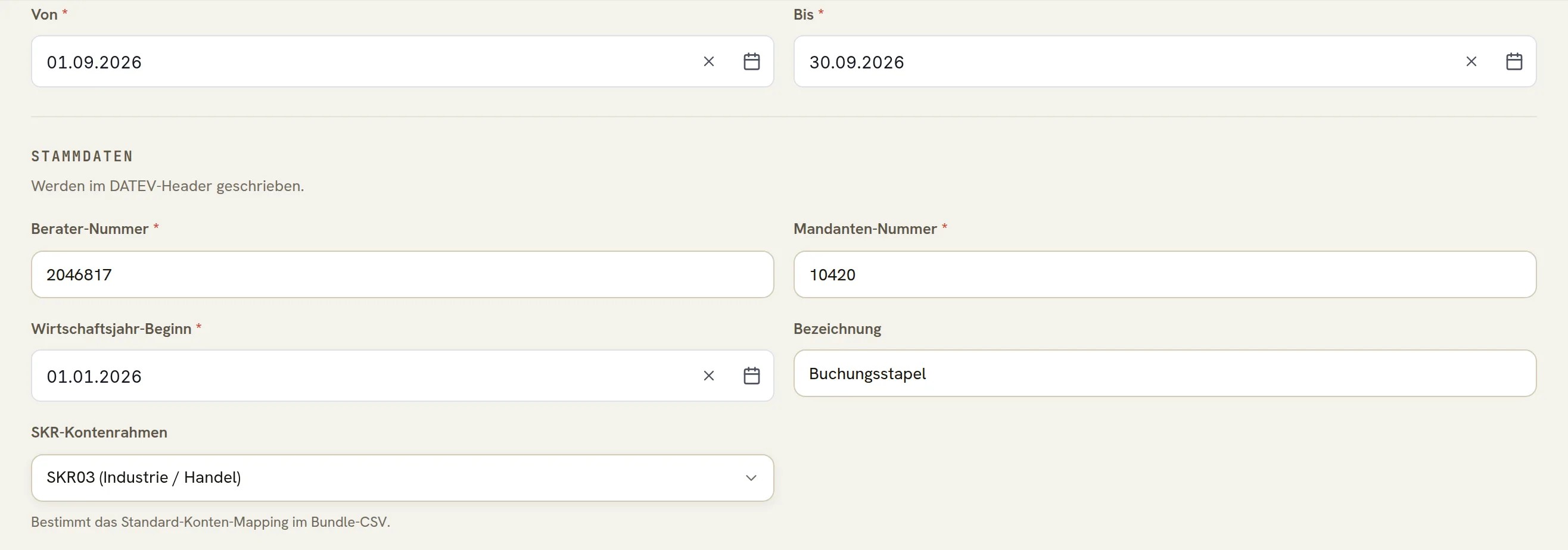
Task: Select the STAMMDATEN section heading
Action: tap(82, 157)
